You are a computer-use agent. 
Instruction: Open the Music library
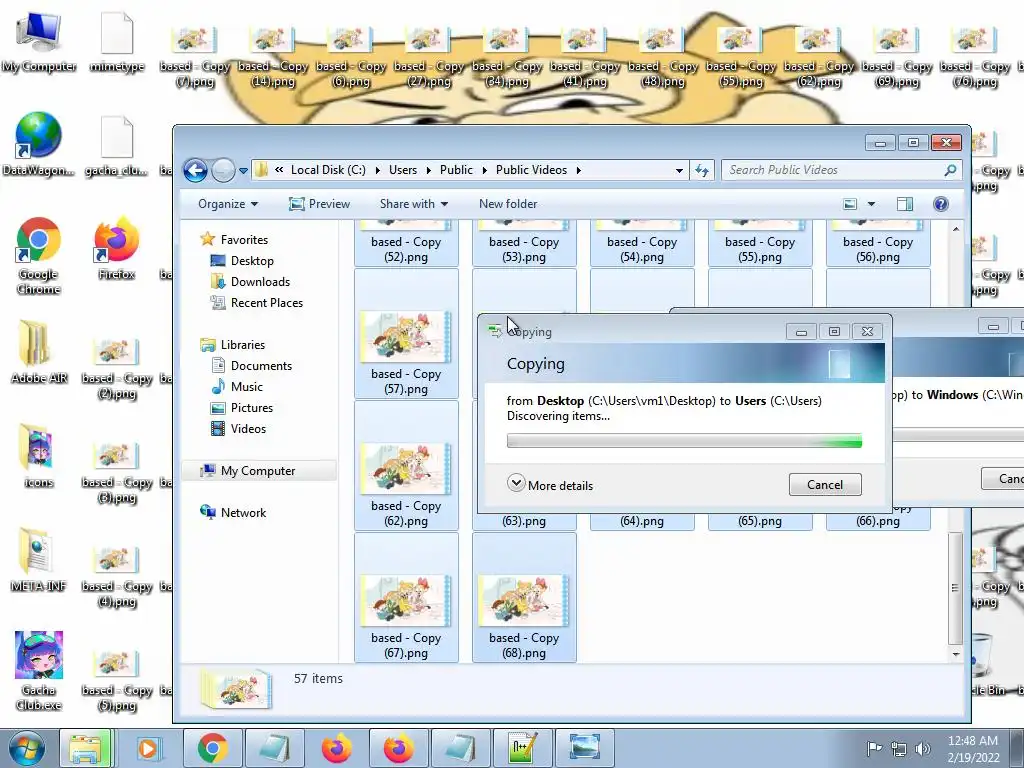246,387
